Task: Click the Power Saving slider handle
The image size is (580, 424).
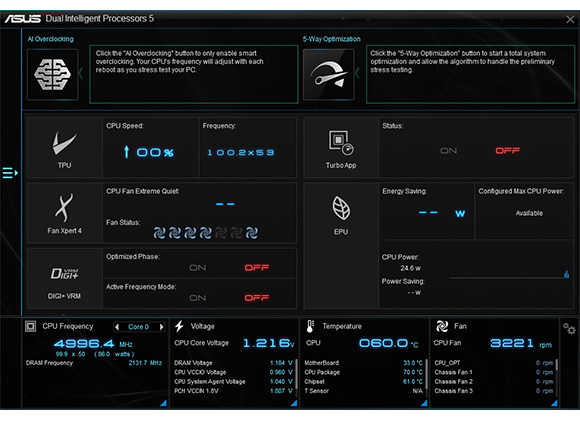Action: [x=566, y=274]
